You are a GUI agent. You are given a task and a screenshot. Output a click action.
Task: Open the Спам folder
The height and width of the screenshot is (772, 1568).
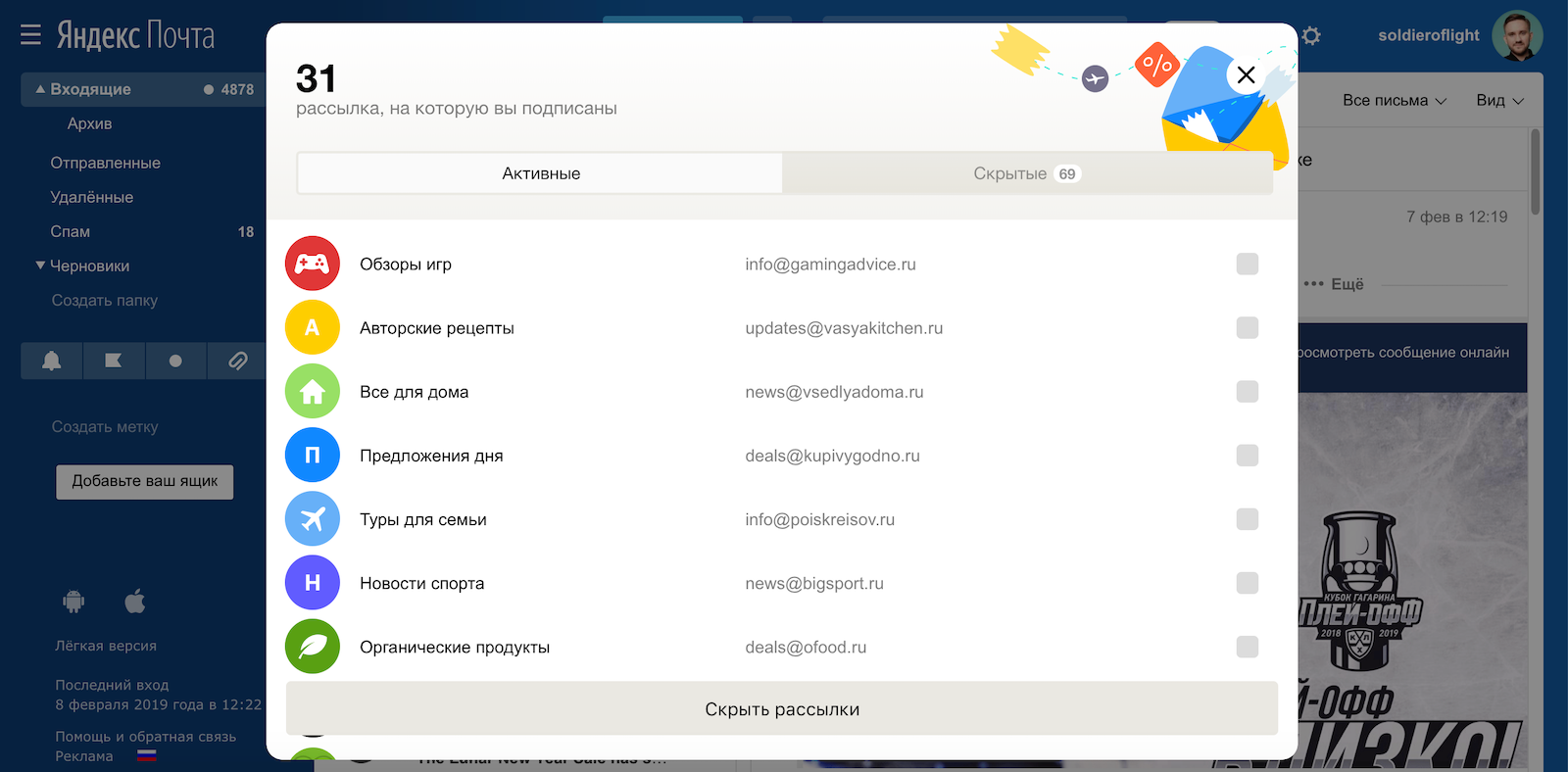click(70, 231)
